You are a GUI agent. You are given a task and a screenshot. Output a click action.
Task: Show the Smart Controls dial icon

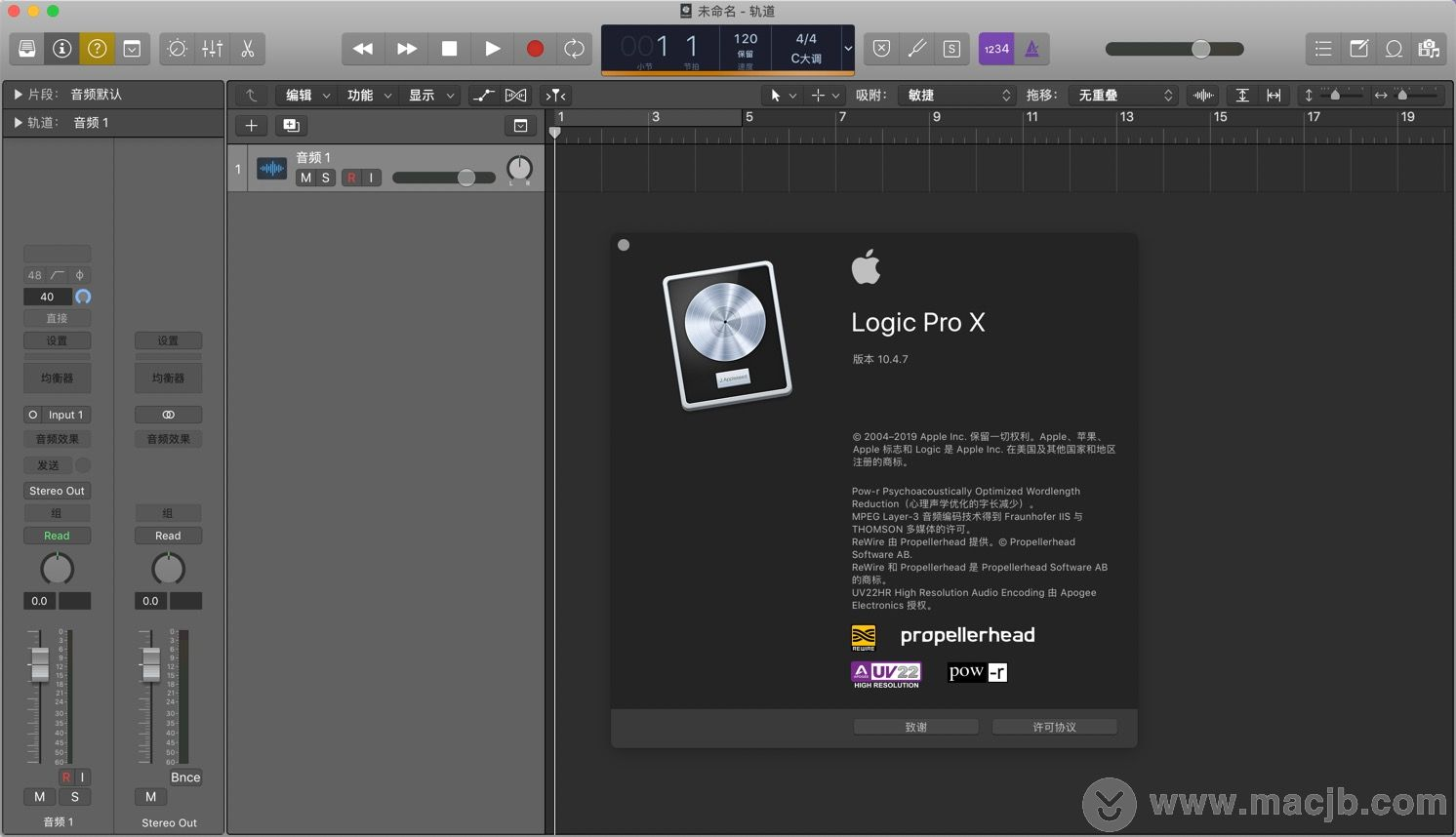click(177, 49)
